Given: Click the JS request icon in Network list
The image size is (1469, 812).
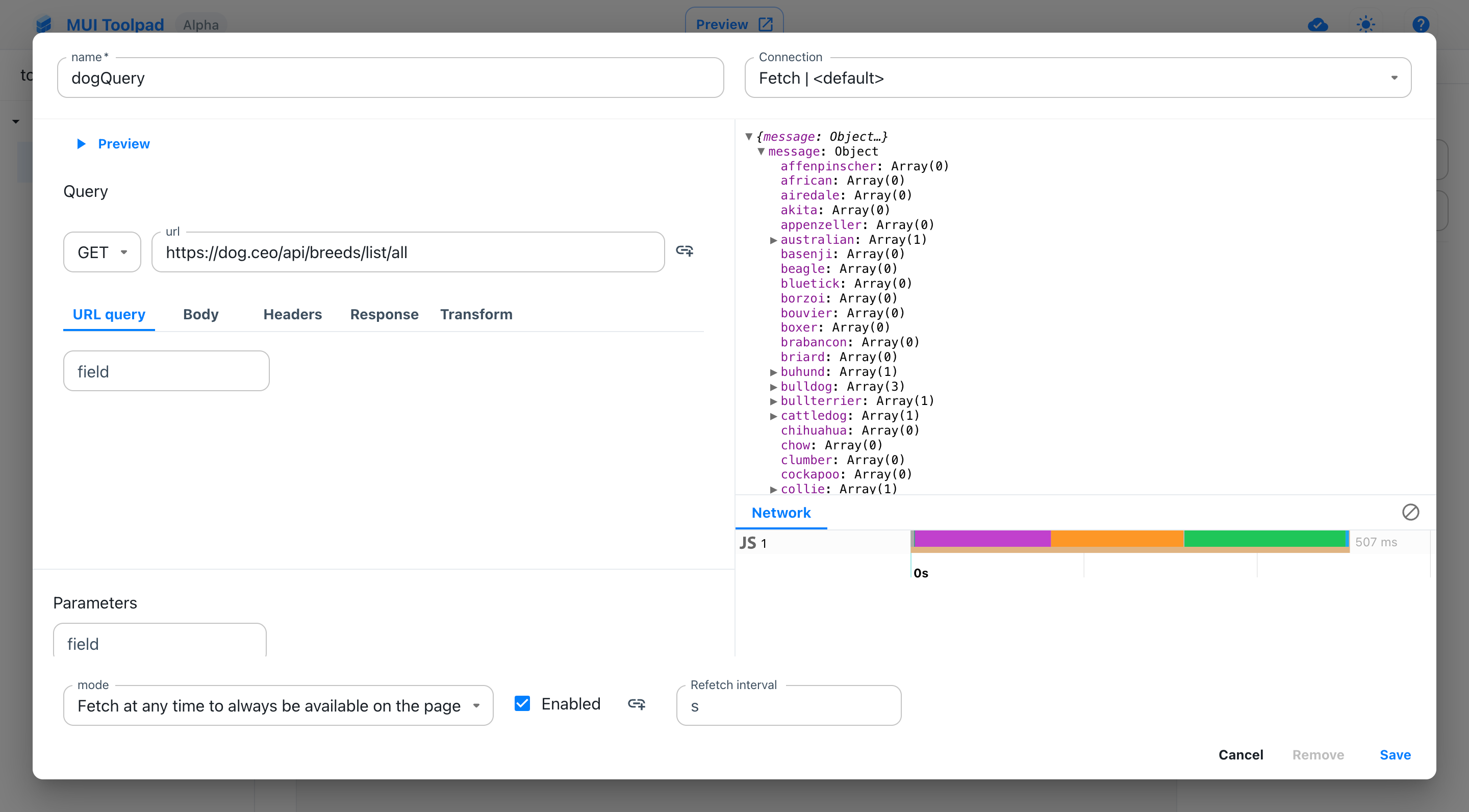Looking at the screenshot, I should [748, 542].
